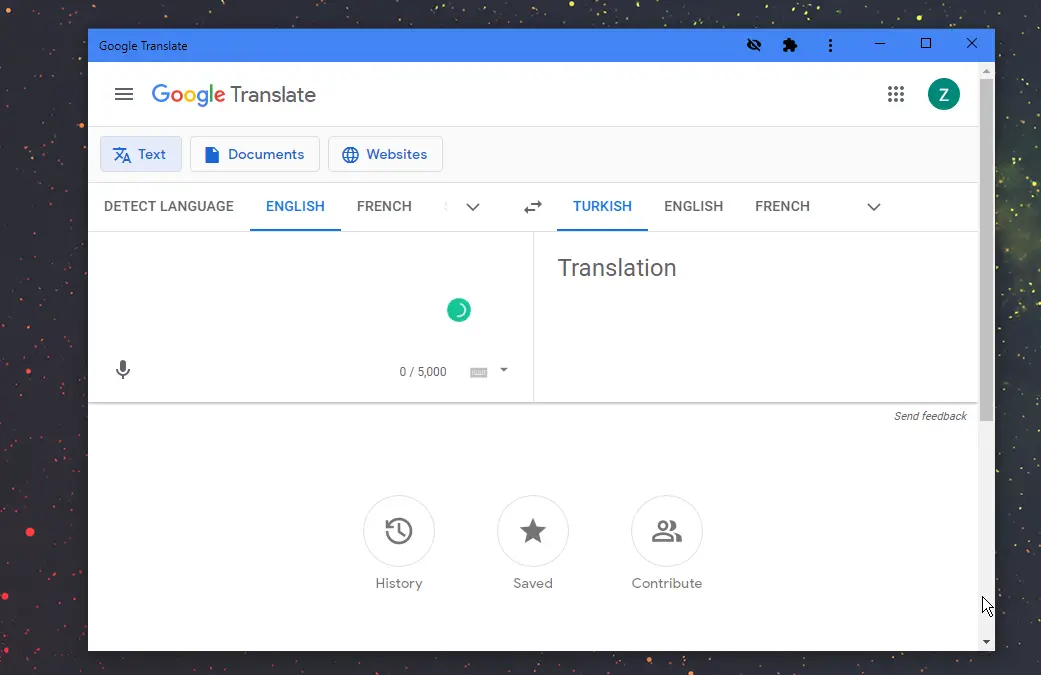
Task: Choose Detect Language as source
Action: (169, 206)
